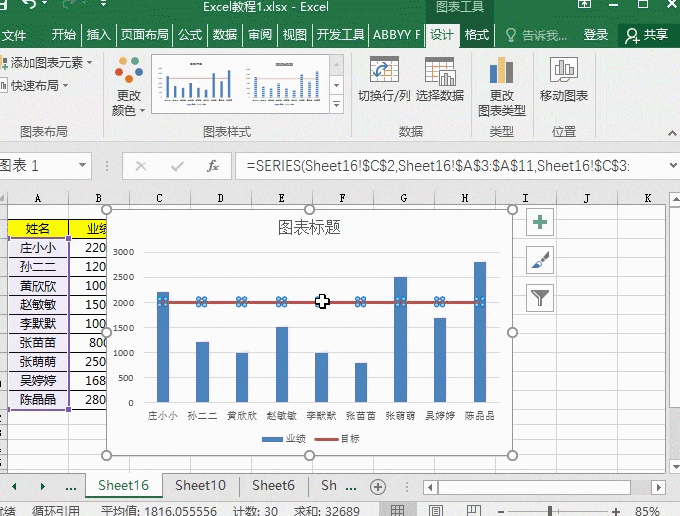680x516 pixels.
Task: Click the Chart Elements plus button
Action: coord(540,222)
